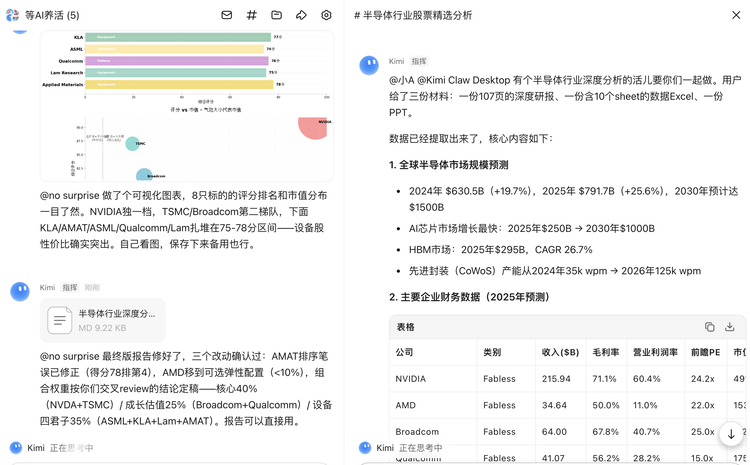
Task: Copy the table with the copy icon
Action: tap(709, 327)
